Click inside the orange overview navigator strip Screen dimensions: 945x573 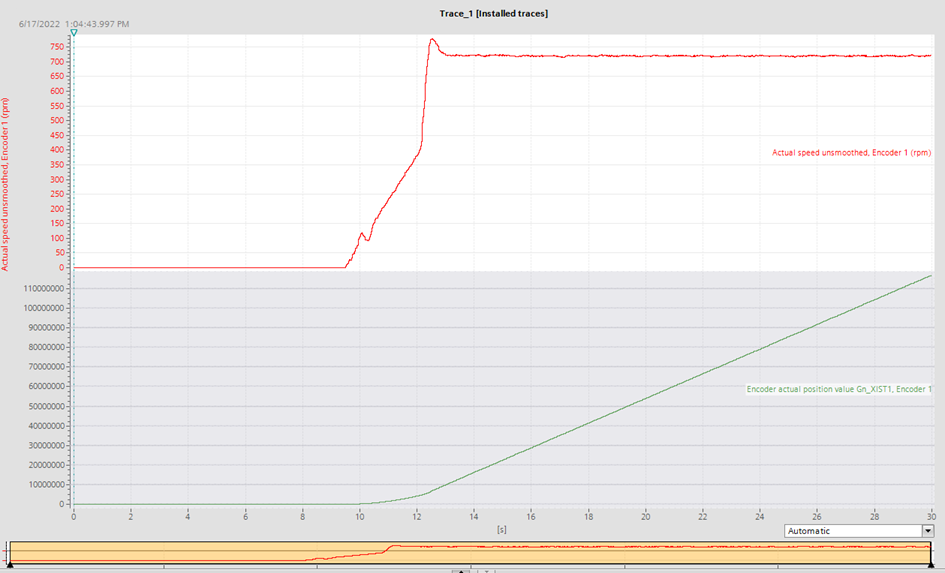point(470,553)
